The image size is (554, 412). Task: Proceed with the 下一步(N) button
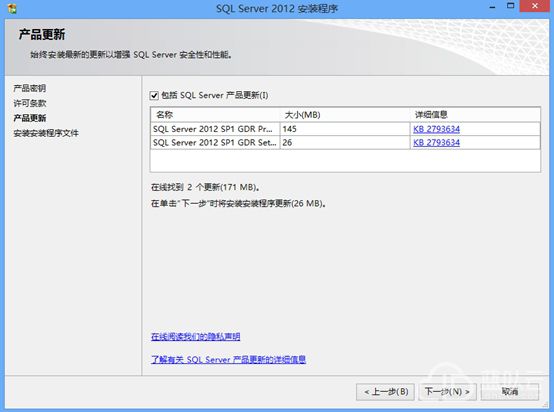click(x=447, y=392)
